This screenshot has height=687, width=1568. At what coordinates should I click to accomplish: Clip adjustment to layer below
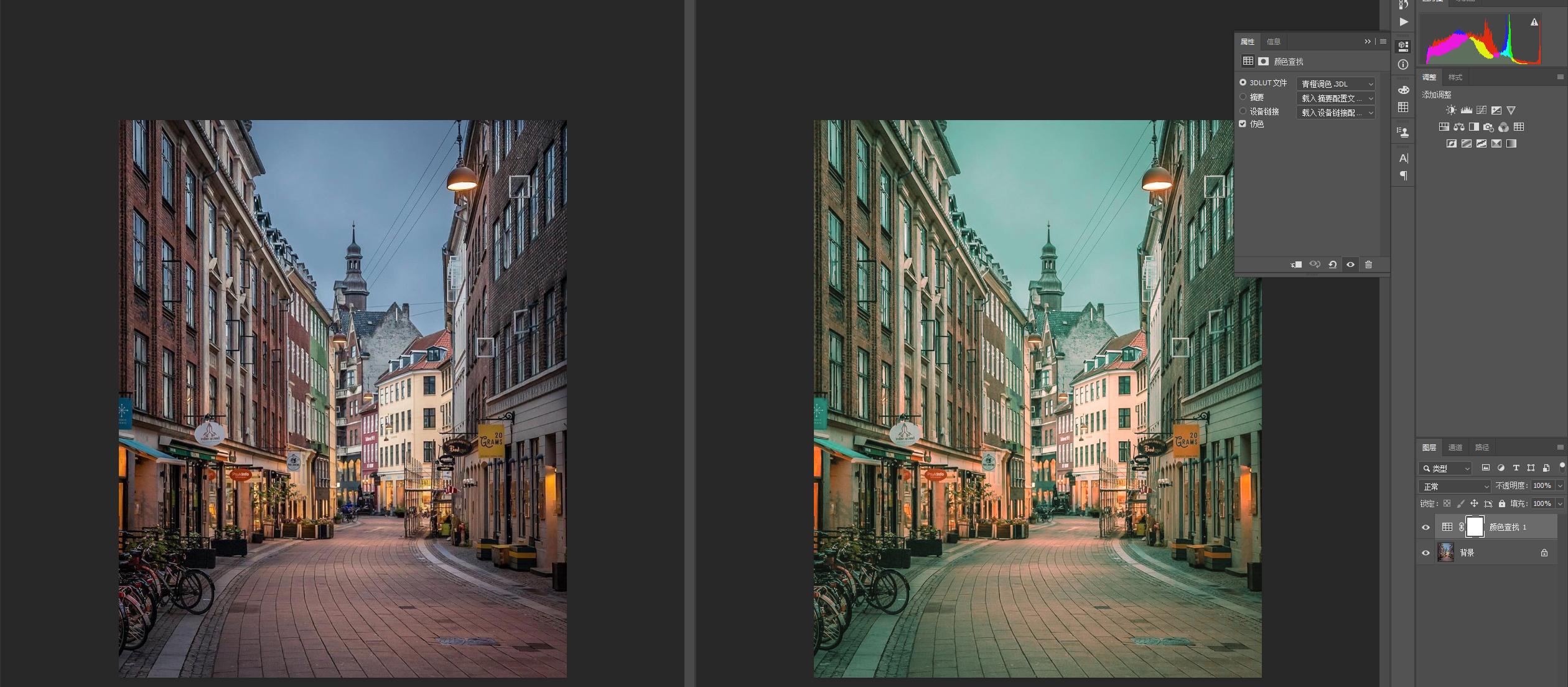click(1296, 264)
